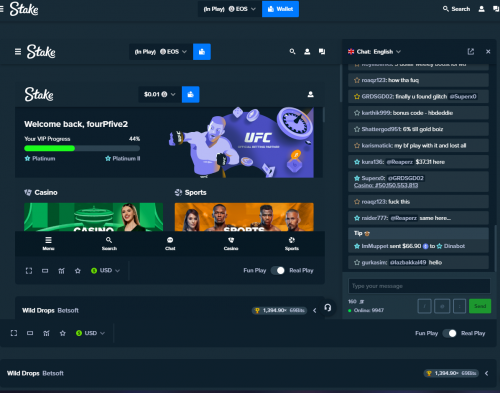Click the @Superx0 mention in GRDSGD02's message
Viewport: 500px width, 393px height.
tap(463, 96)
